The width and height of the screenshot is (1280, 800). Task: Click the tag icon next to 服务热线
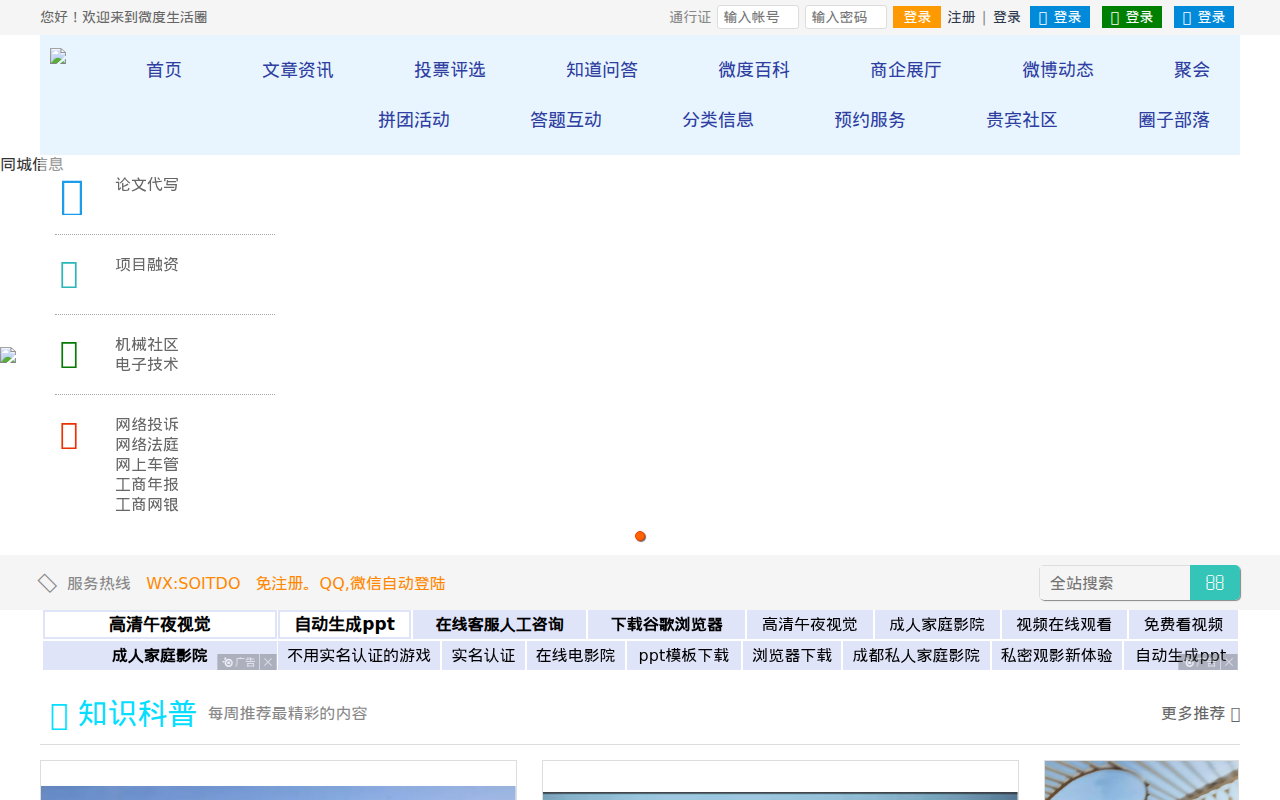coord(47,582)
